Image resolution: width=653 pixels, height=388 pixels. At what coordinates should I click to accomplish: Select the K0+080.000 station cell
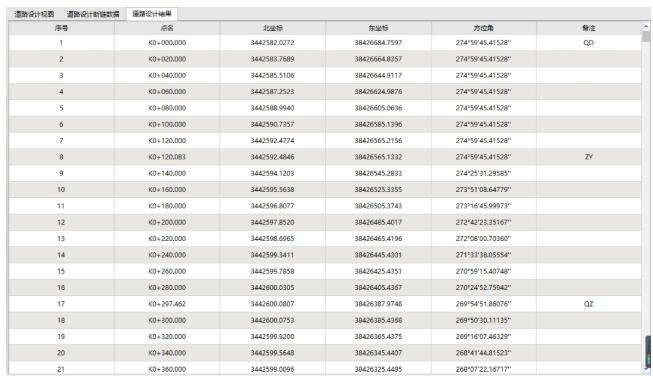(167, 108)
